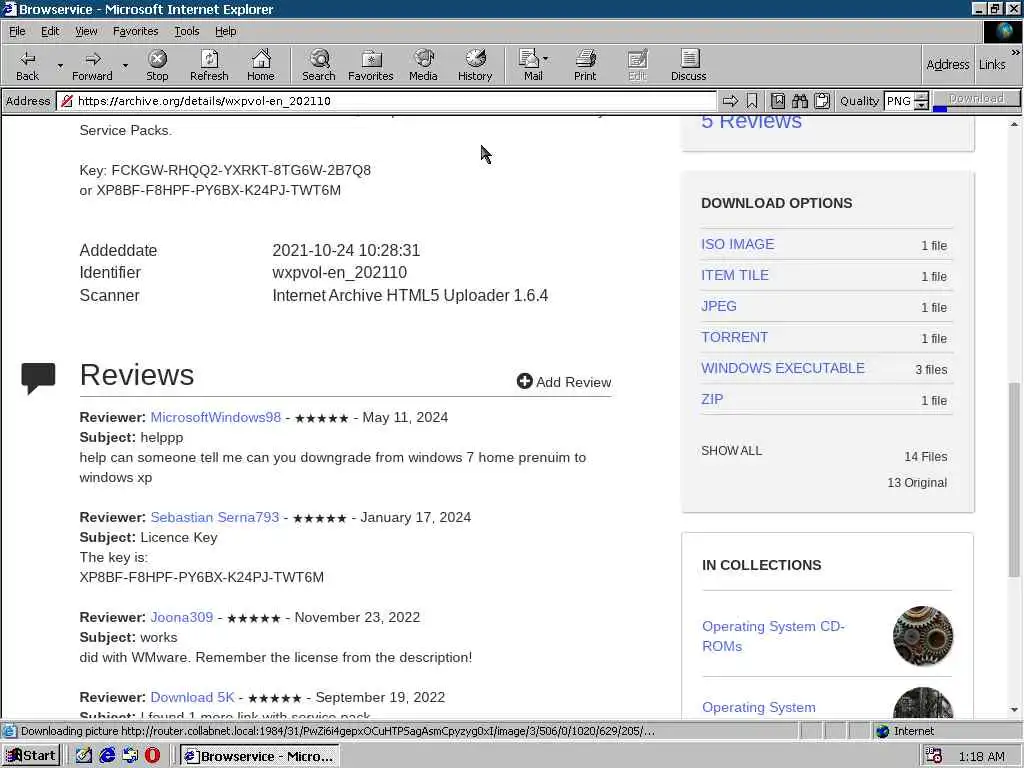The height and width of the screenshot is (768, 1024).
Task: Open the ZIP download link
Action: (x=712, y=399)
